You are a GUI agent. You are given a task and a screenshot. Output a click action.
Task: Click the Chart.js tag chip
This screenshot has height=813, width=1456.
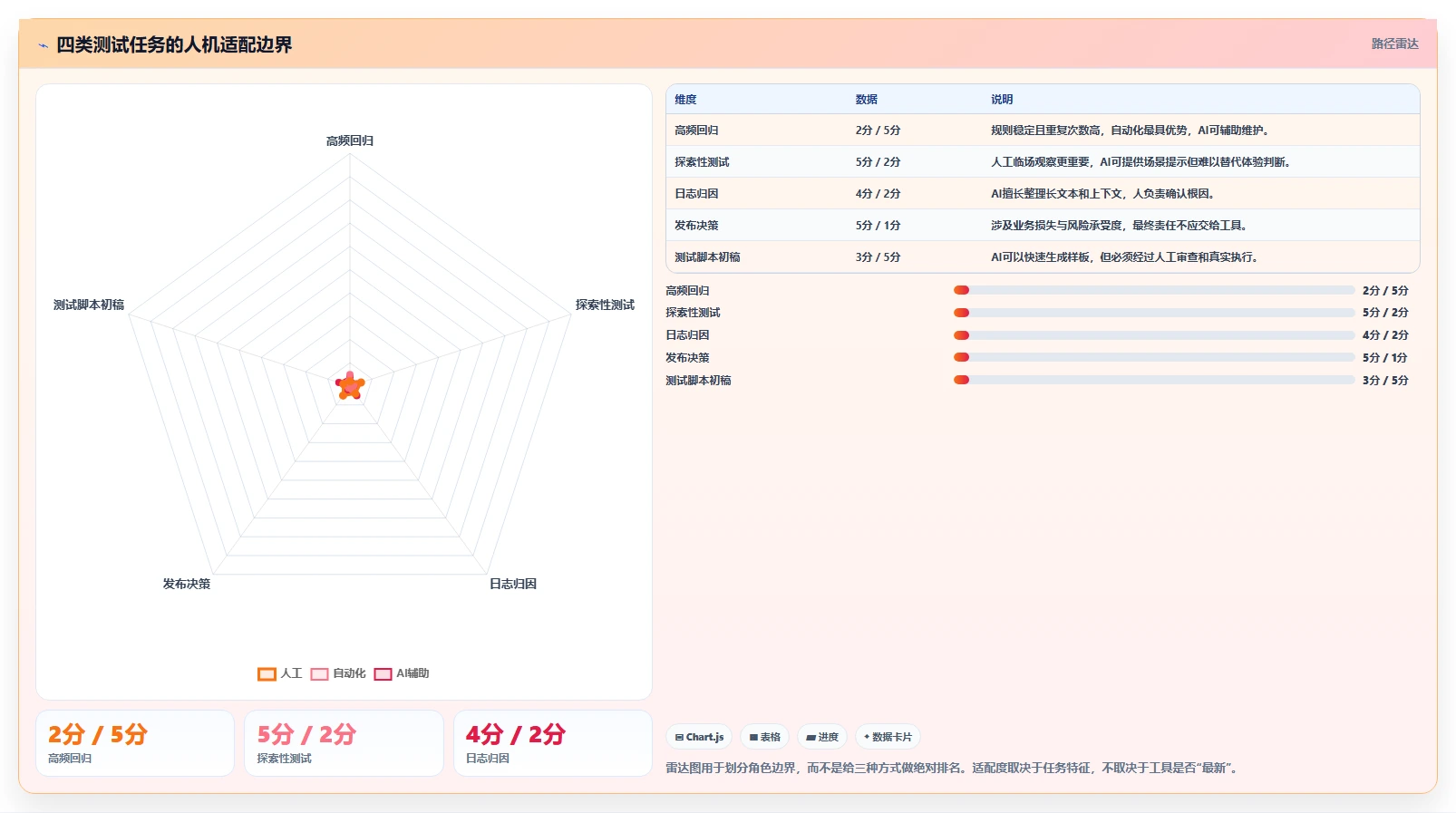click(x=699, y=737)
